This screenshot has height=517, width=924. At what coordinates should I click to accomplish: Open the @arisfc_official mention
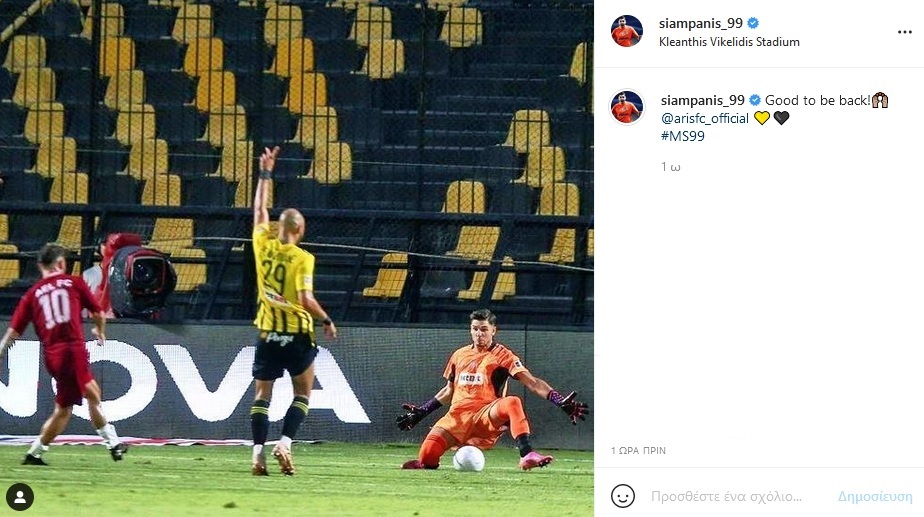pos(705,118)
